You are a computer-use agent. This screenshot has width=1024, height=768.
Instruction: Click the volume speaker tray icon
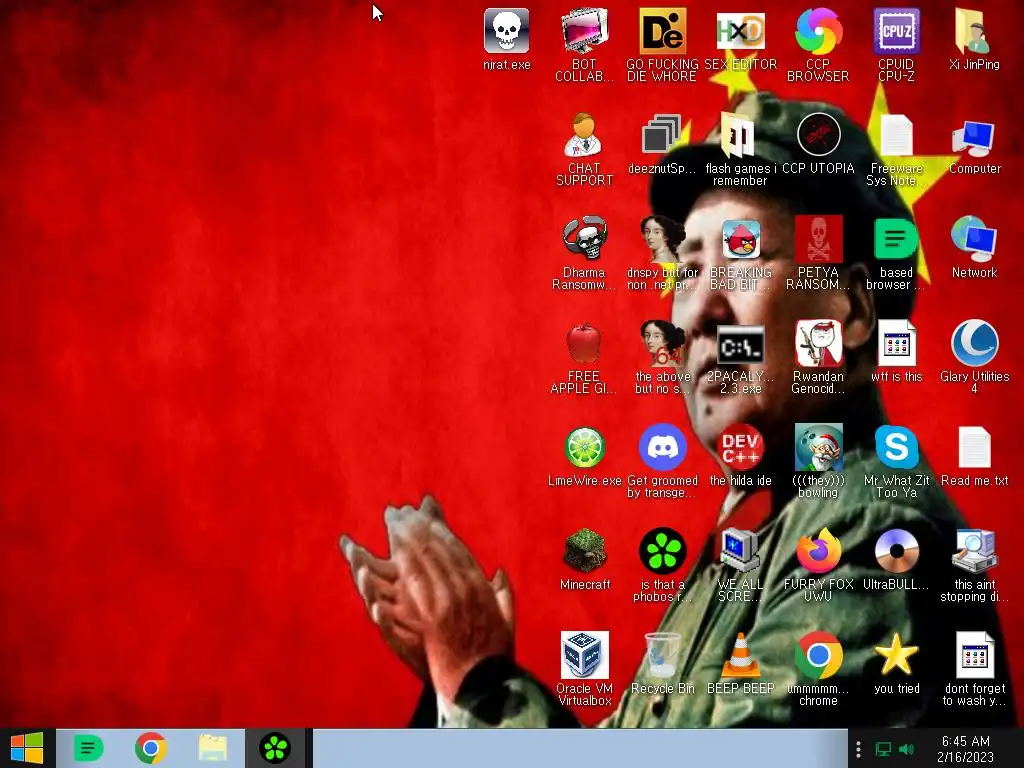[x=906, y=748]
